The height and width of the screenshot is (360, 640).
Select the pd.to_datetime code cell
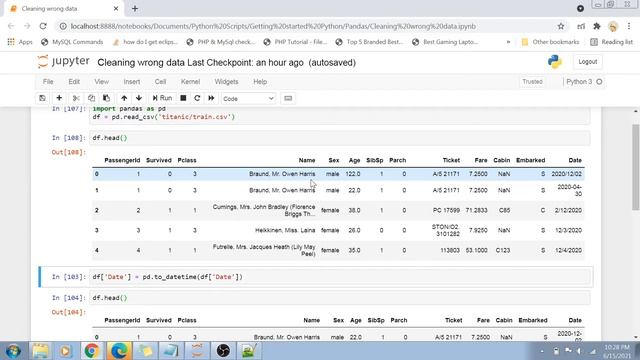click(x=340, y=277)
